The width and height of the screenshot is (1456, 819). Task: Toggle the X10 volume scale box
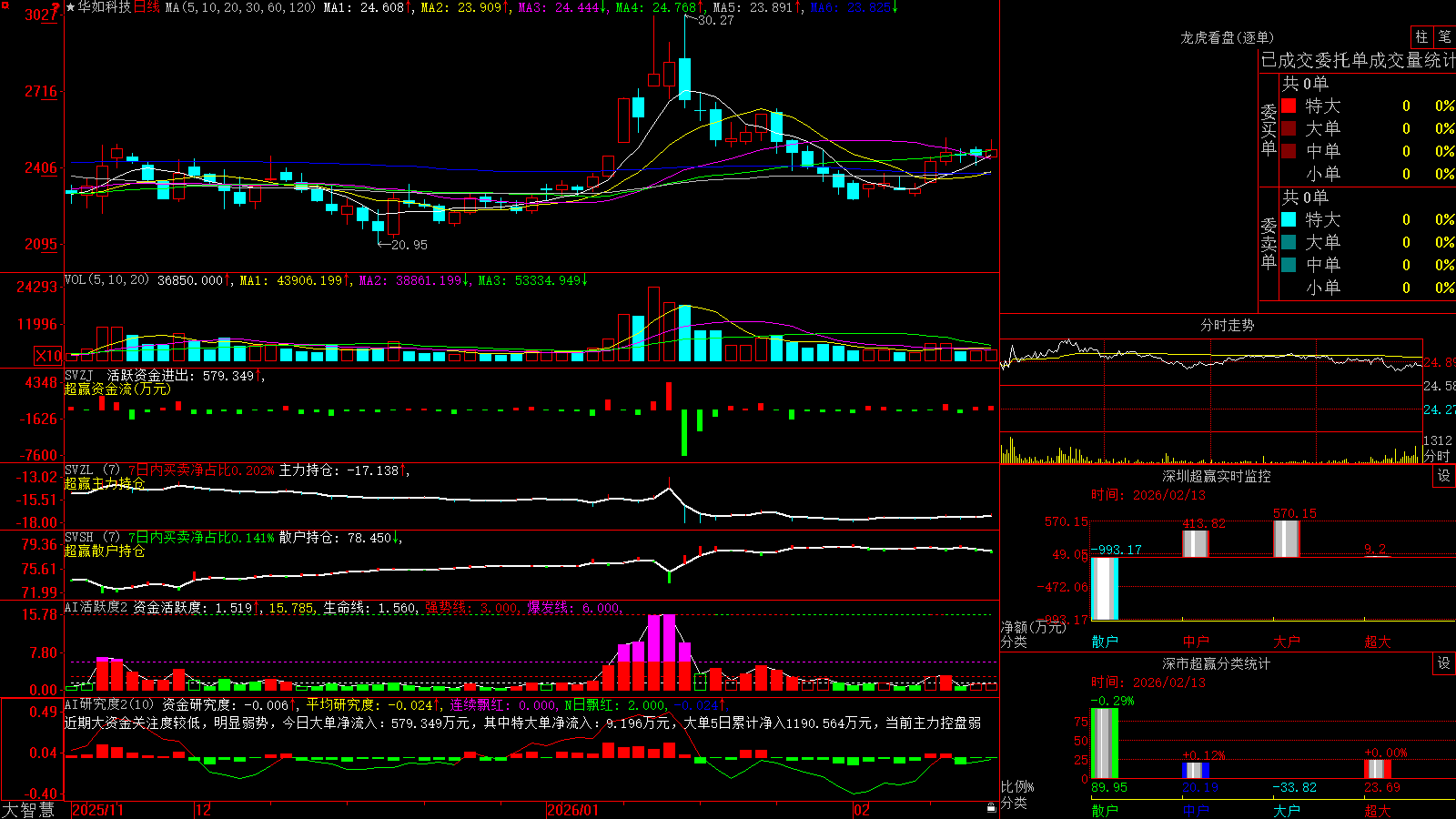click(x=48, y=356)
